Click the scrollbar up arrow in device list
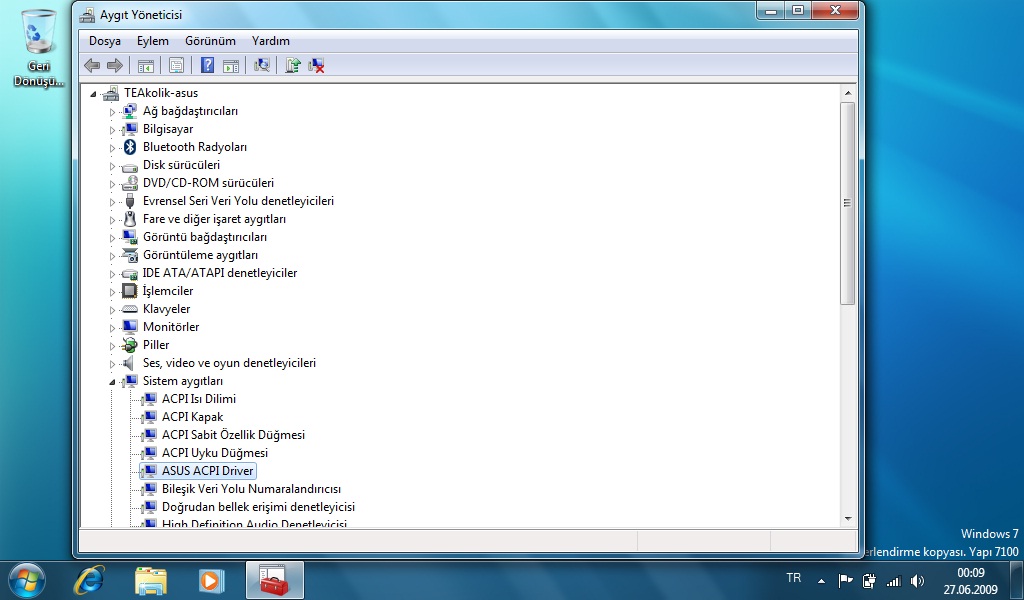Image resolution: width=1024 pixels, height=600 pixels. tap(848, 93)
